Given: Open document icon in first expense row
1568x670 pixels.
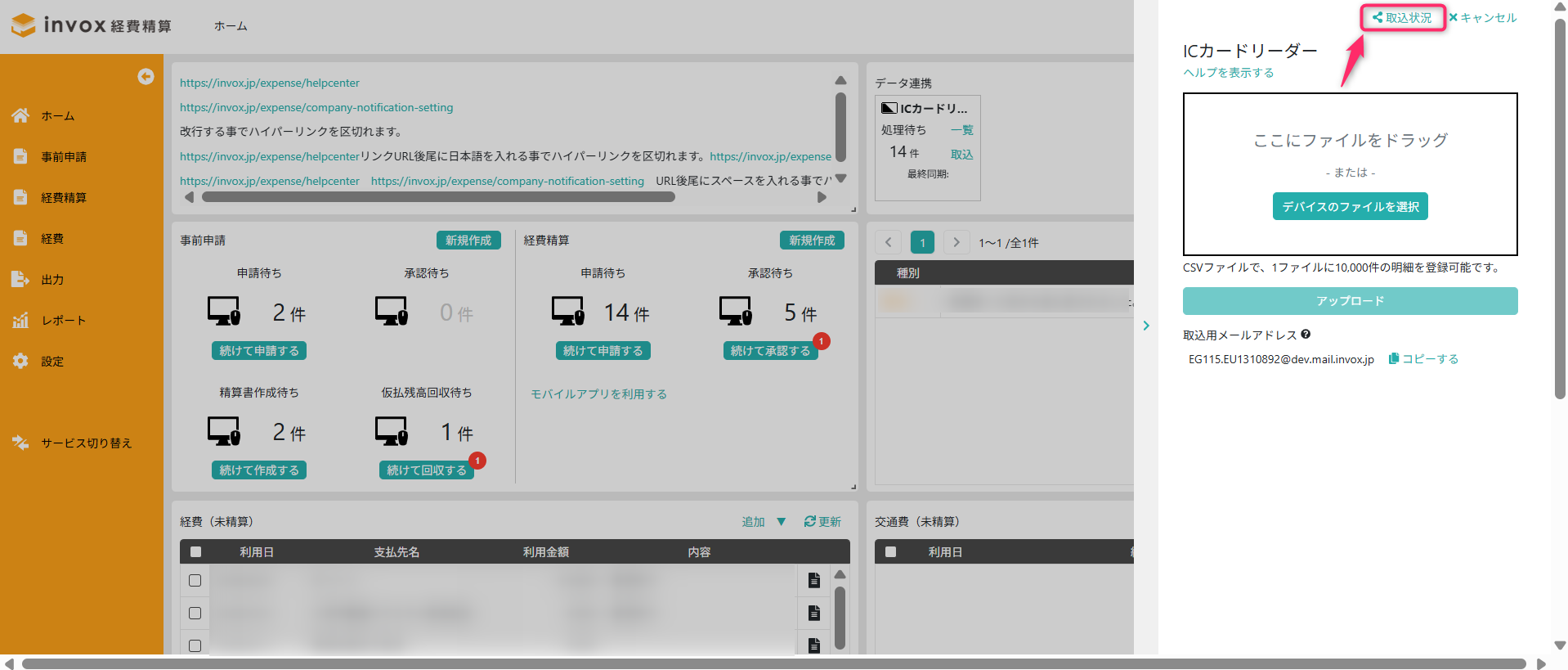Looking at the screenshot, I should [x=813, y=580].
